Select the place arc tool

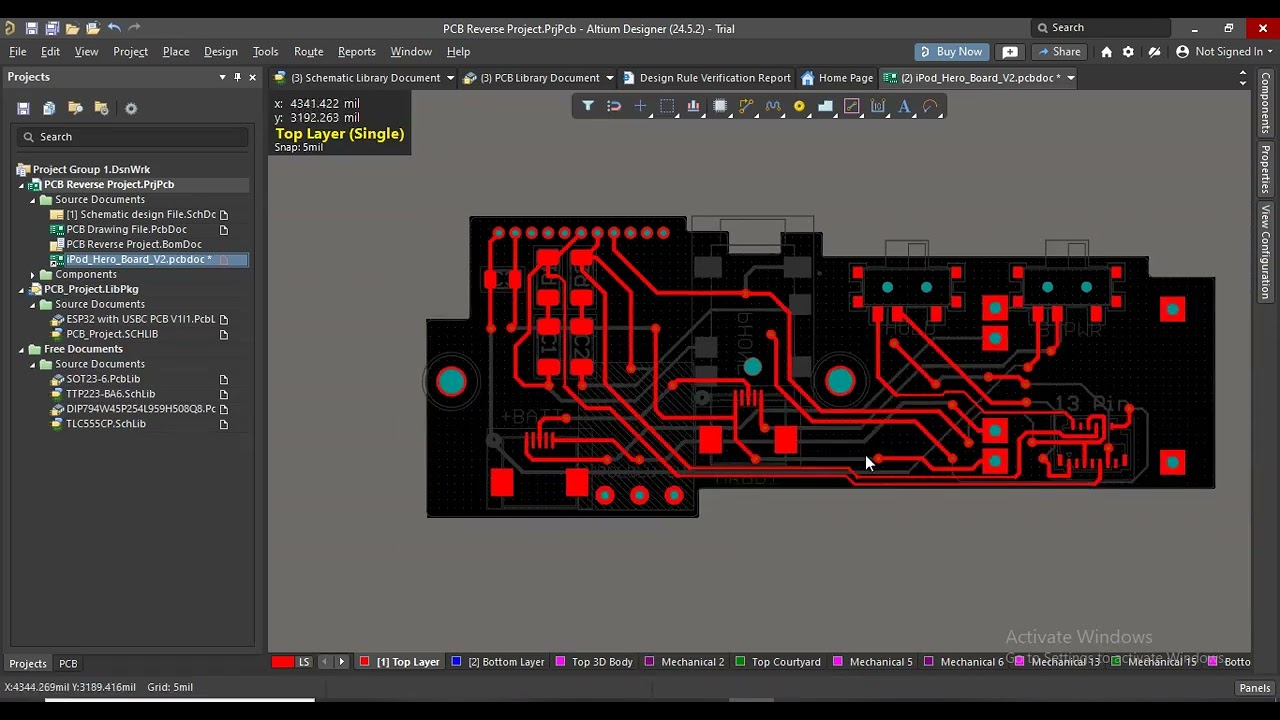pos(931,106)
